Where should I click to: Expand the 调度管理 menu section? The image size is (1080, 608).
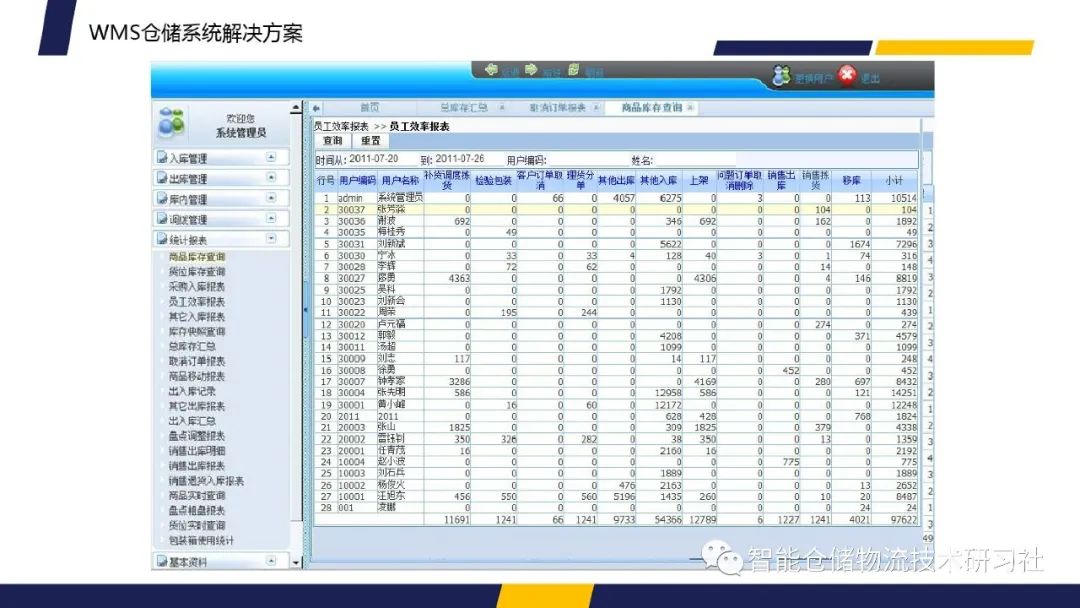[271, 217]
